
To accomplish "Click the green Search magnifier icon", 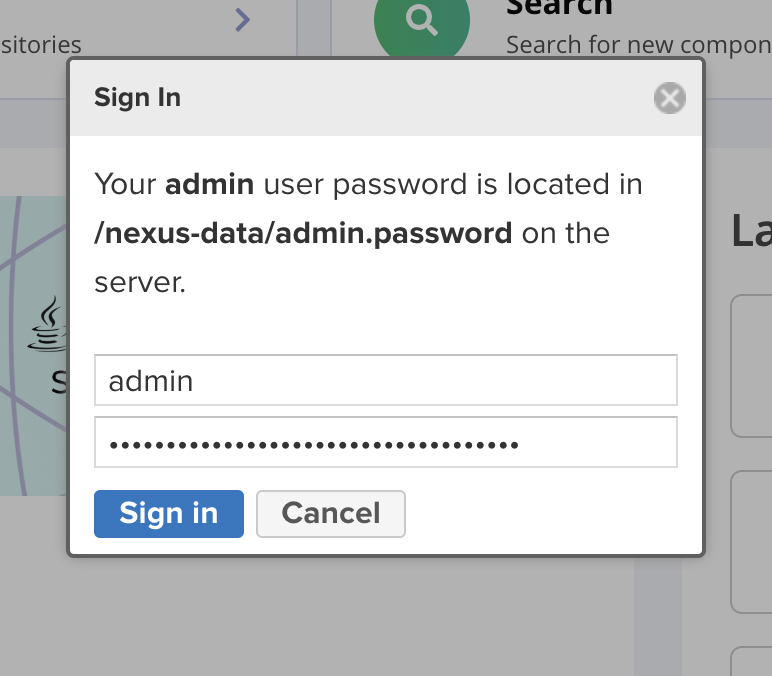I will point(421,22).
